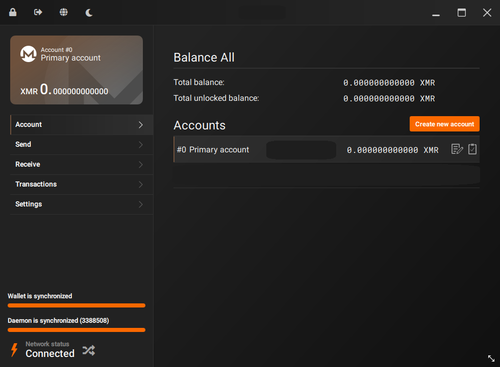Expand Settings menu chevron arrow
The height and width of the screenshot is (367, 500).
[x=141, y=204]
